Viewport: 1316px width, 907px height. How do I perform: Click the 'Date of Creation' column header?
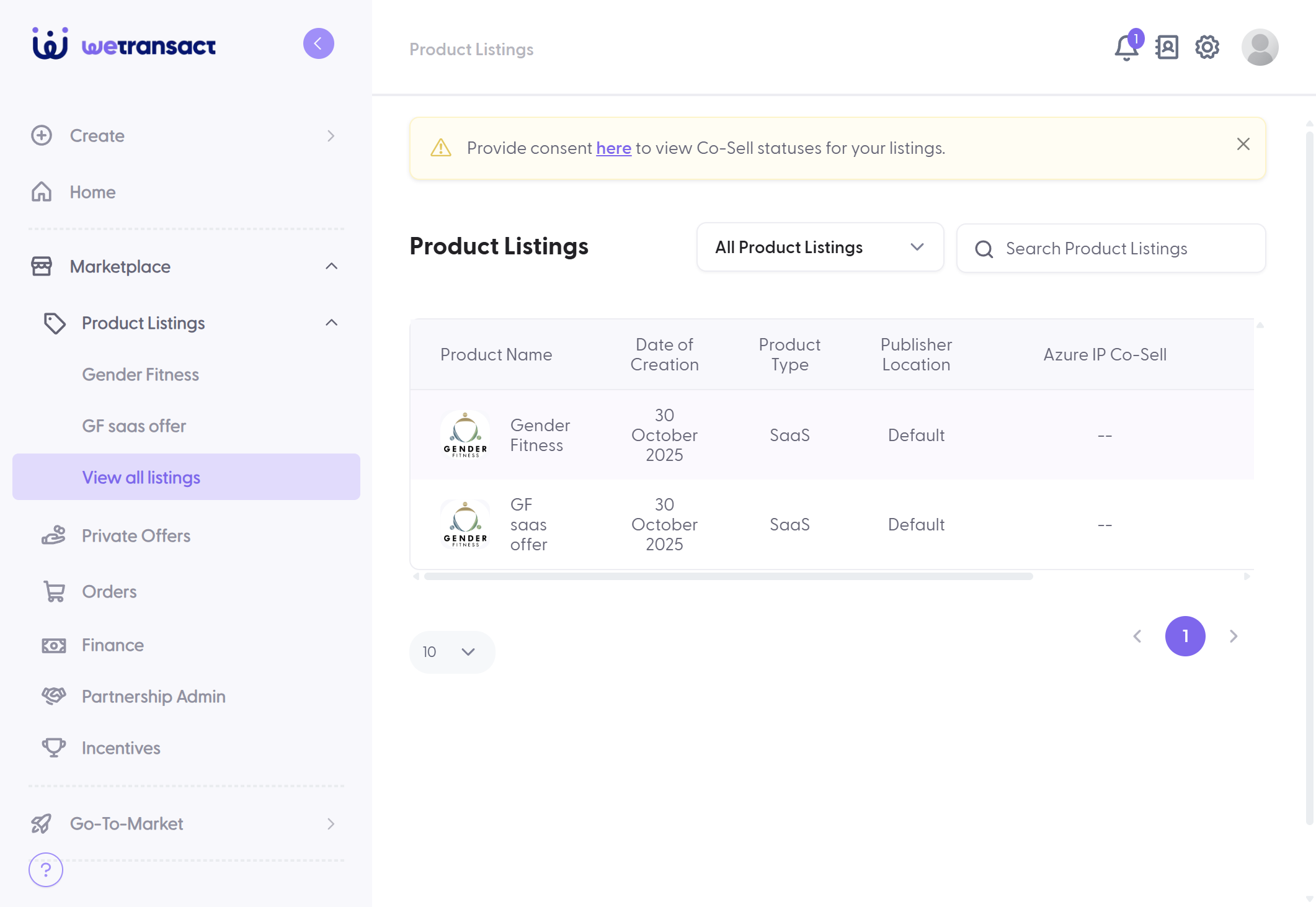click(x=664, y=354)
